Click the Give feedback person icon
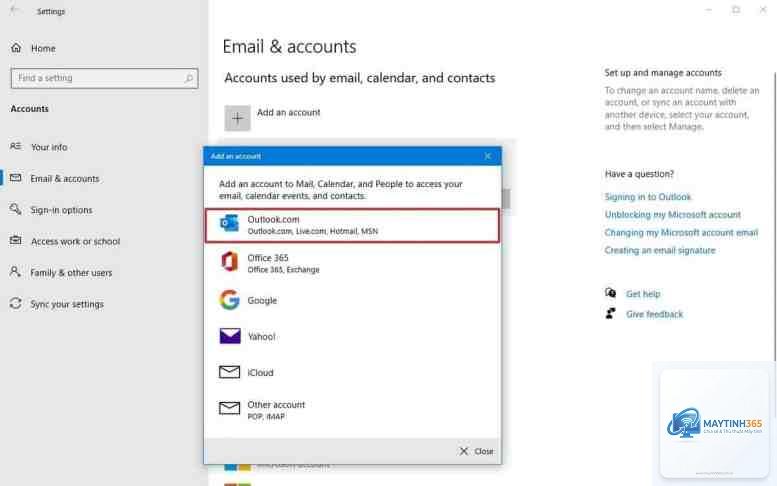Screen dimensions: 777x486 610,313
